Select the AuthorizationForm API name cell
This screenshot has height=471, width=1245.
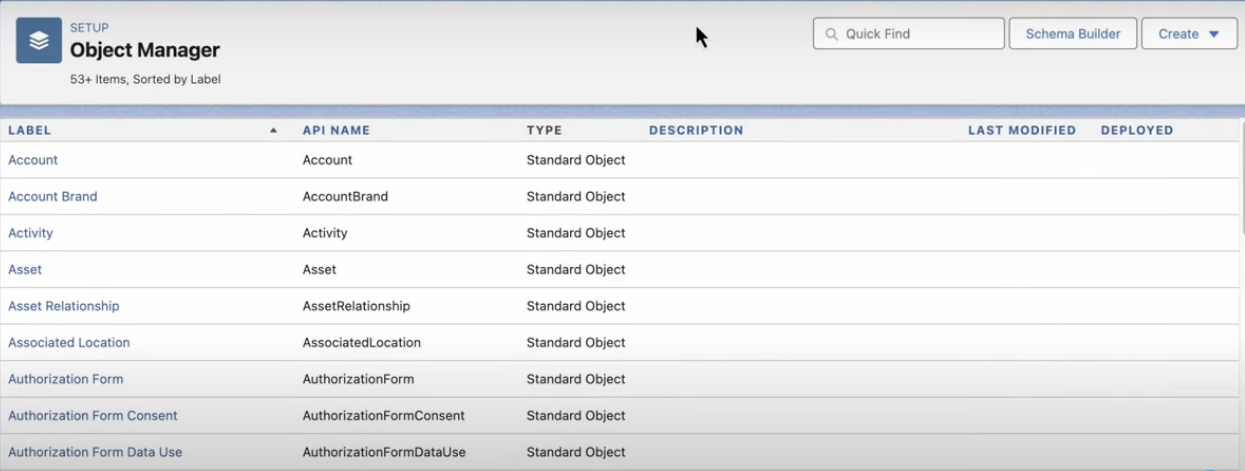358,379
